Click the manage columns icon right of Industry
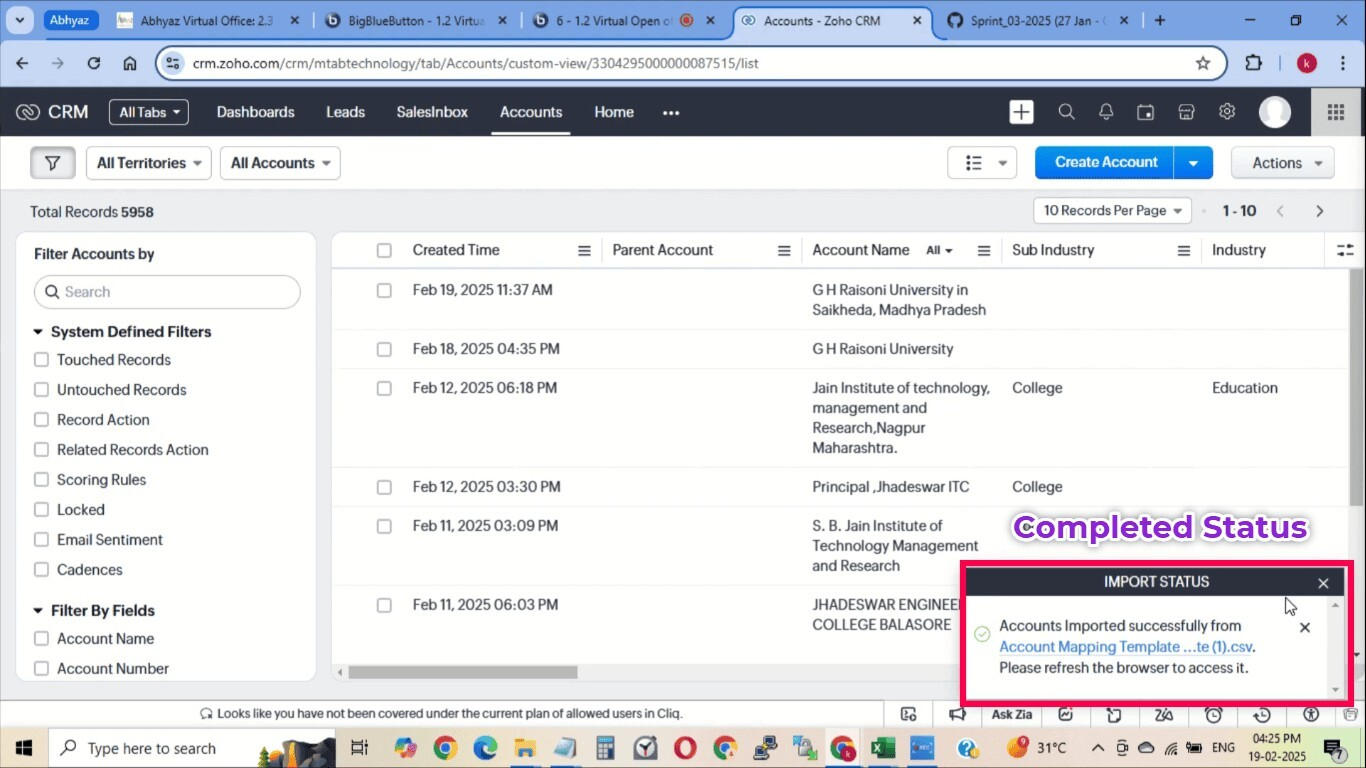The height and width of the screenshot is (768, 1366). click(x=1345, y=250)
